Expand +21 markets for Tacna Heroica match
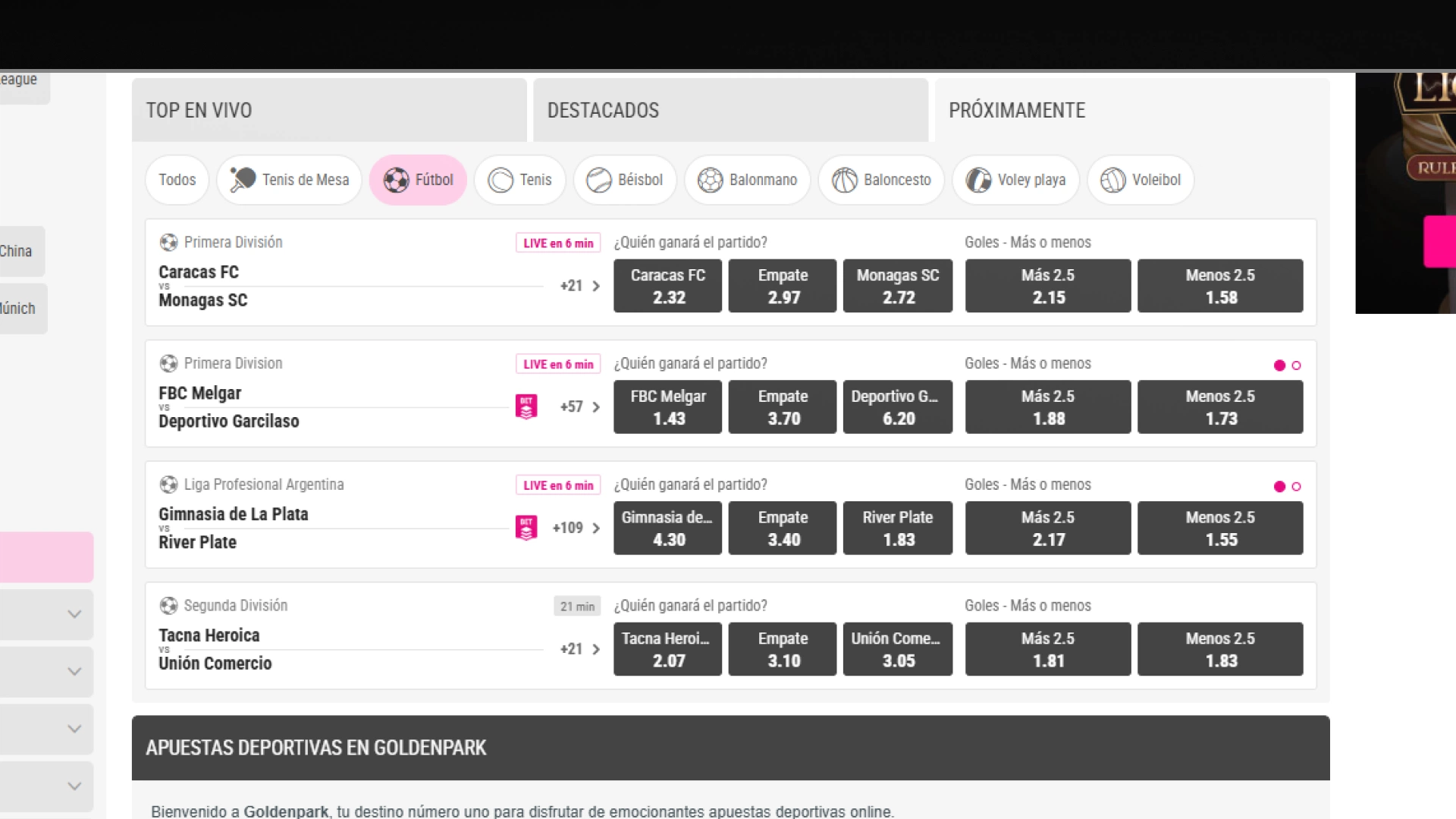Screen dimensions: 1456x819 (x=580, y=649)
